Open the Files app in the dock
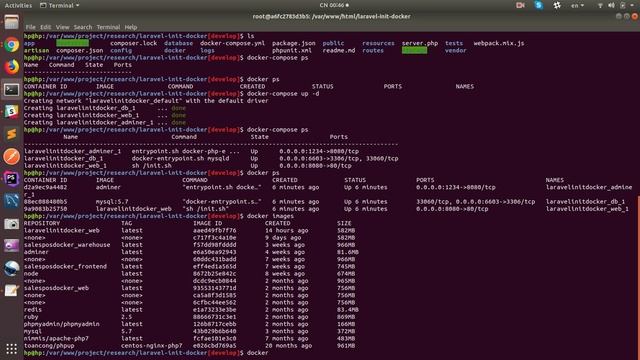This screenshot has width=640, height=360. pos(11,22)
